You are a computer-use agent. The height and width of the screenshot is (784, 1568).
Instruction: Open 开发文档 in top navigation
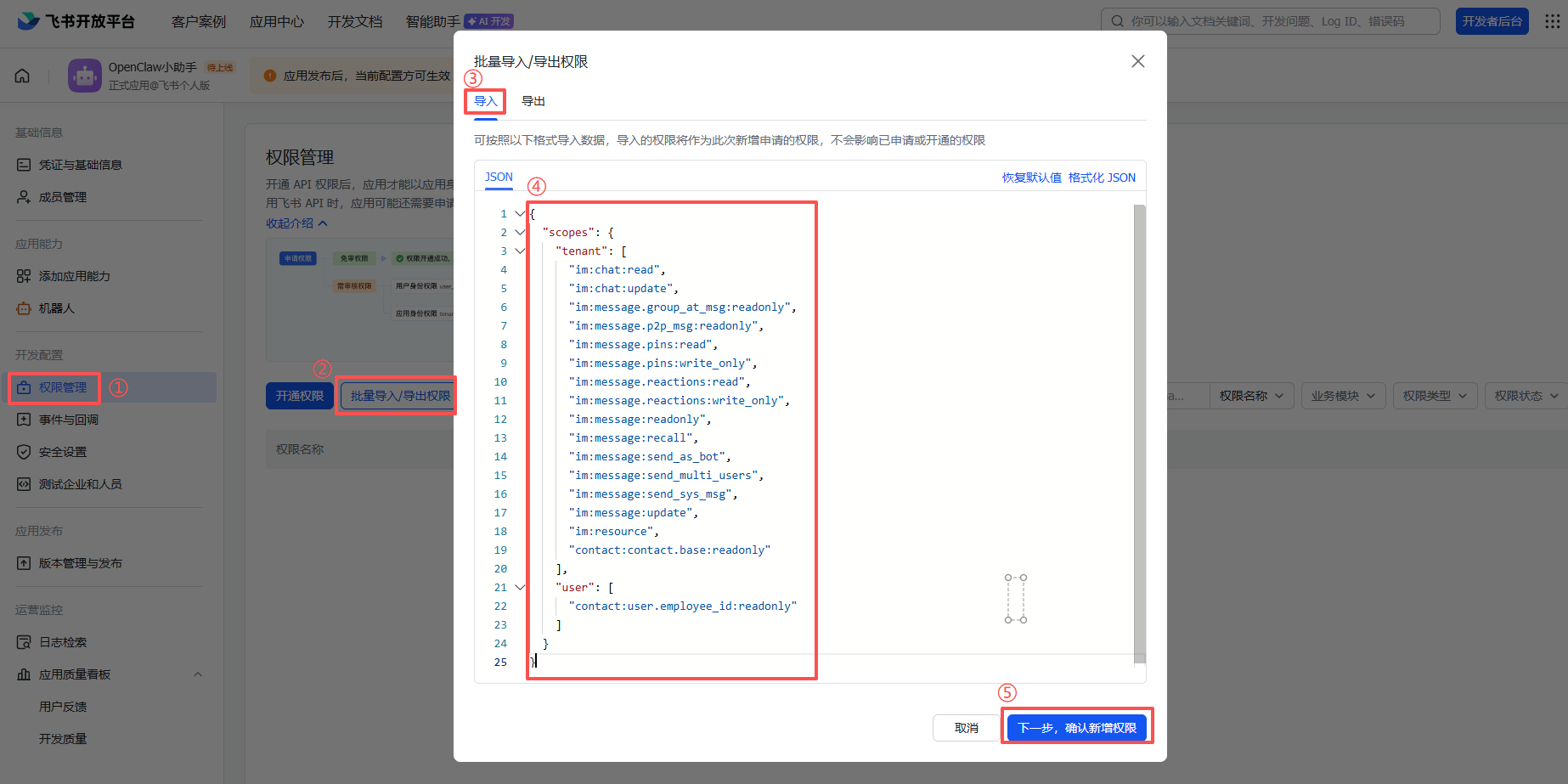(355, 21)
